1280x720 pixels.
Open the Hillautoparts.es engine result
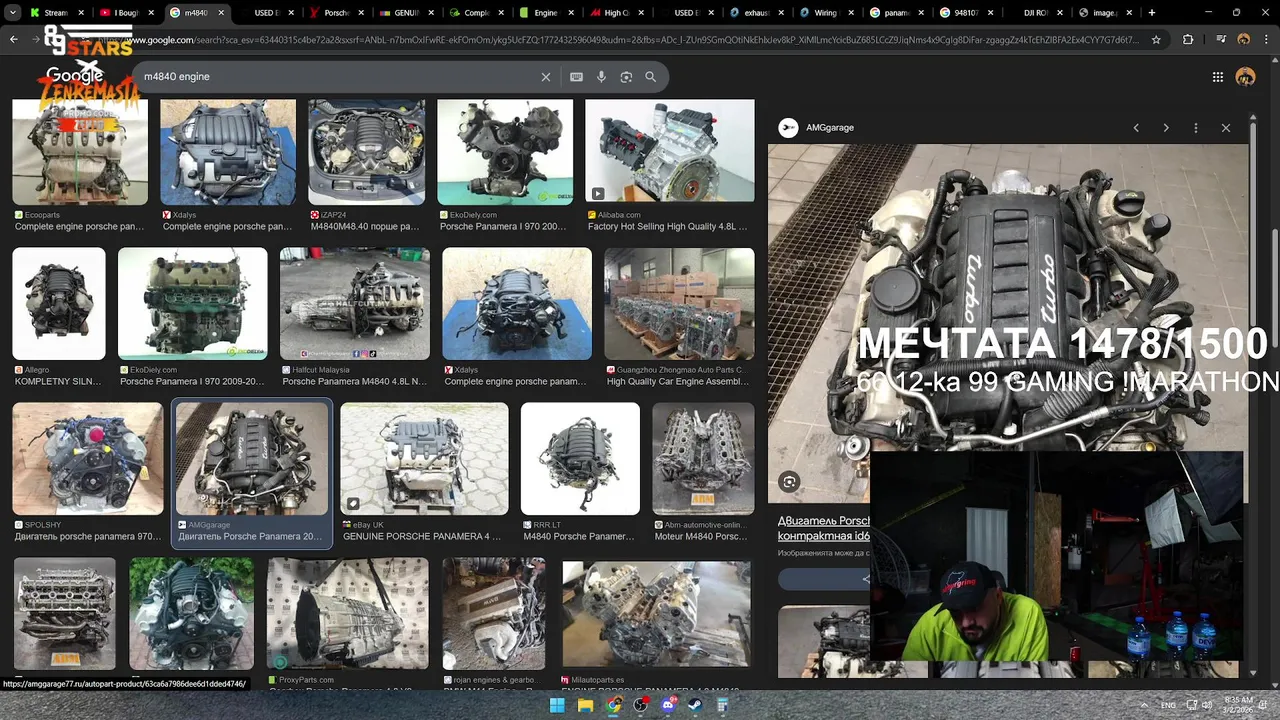[x=656, y=614]
